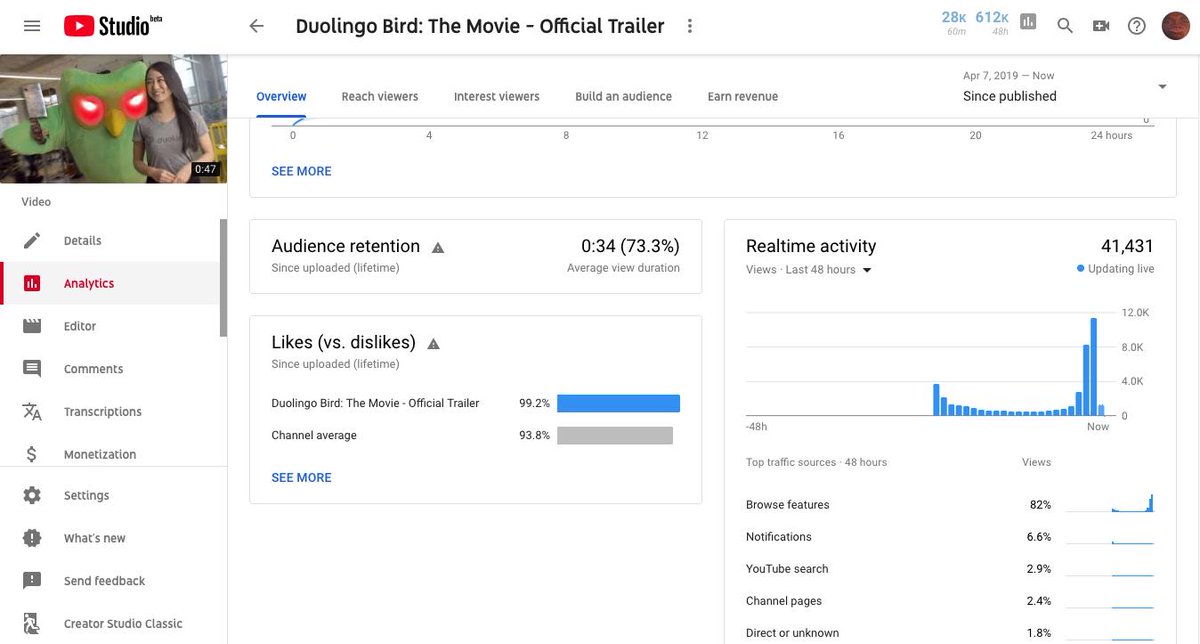Click the gray channel average bar
The image size is (1200, 644).
point(615,435)
